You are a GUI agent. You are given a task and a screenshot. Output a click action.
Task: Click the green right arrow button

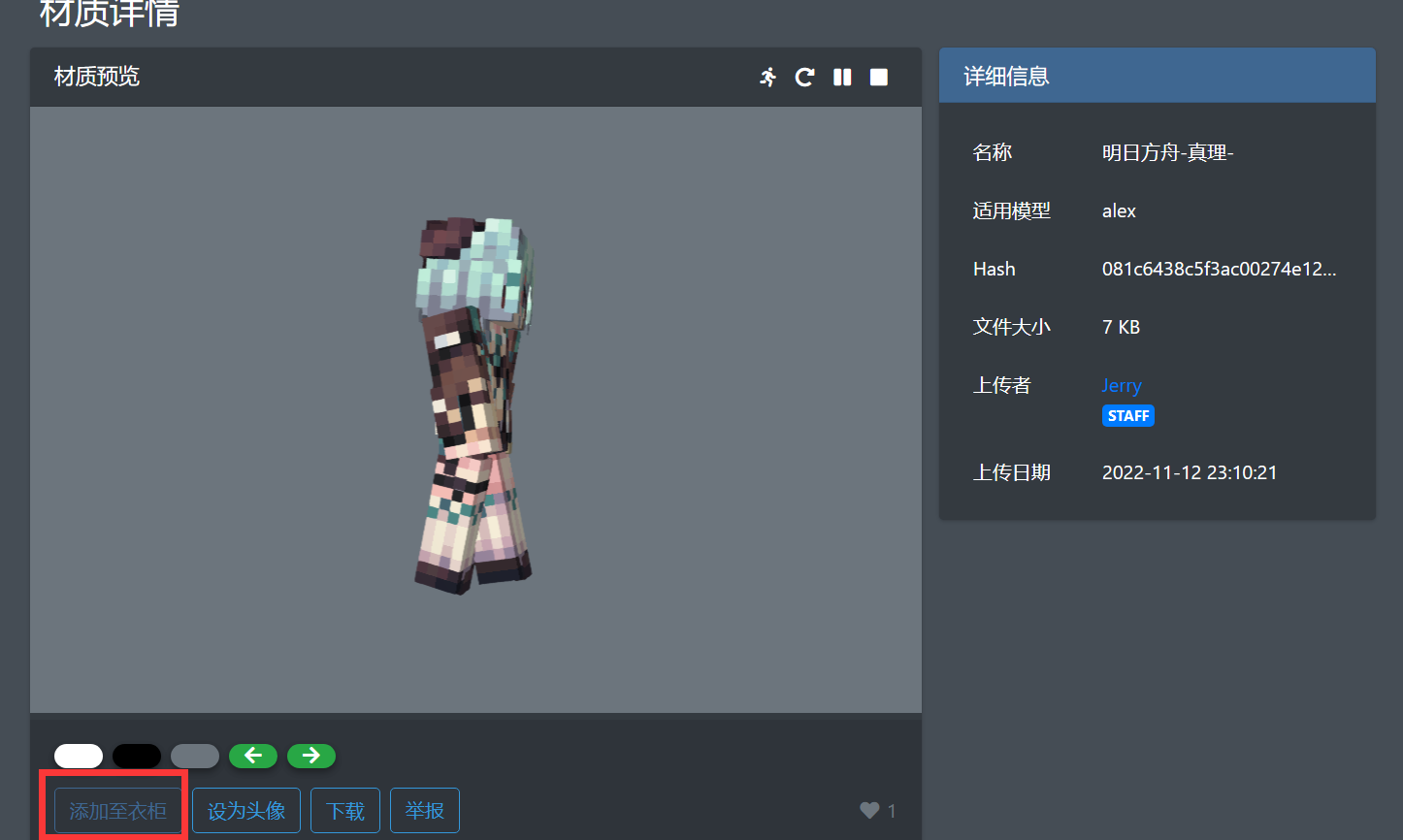tap(311, 756)
